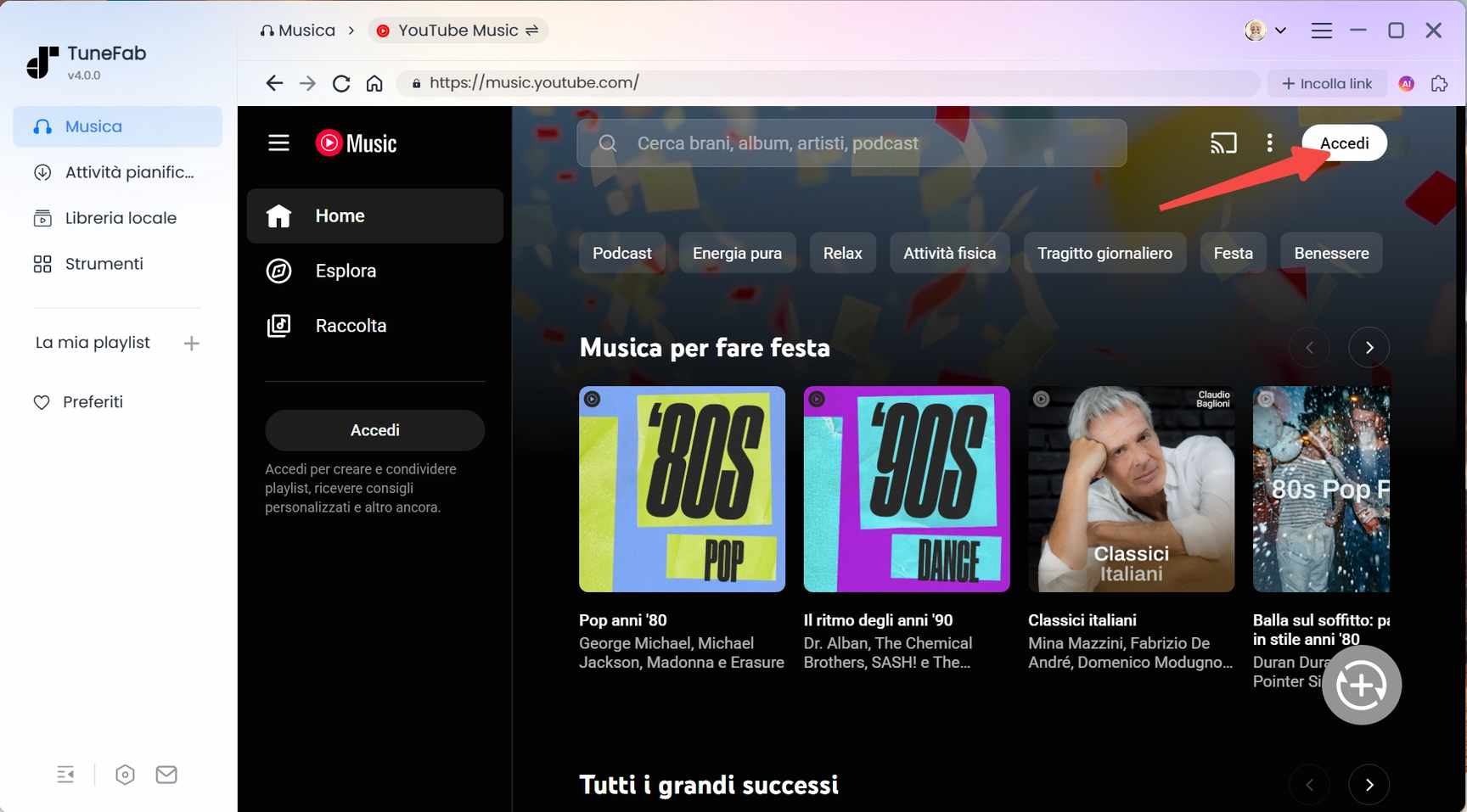Expand the TuneFab main menu icon

pyautogui.click(x=1321, y=30)
